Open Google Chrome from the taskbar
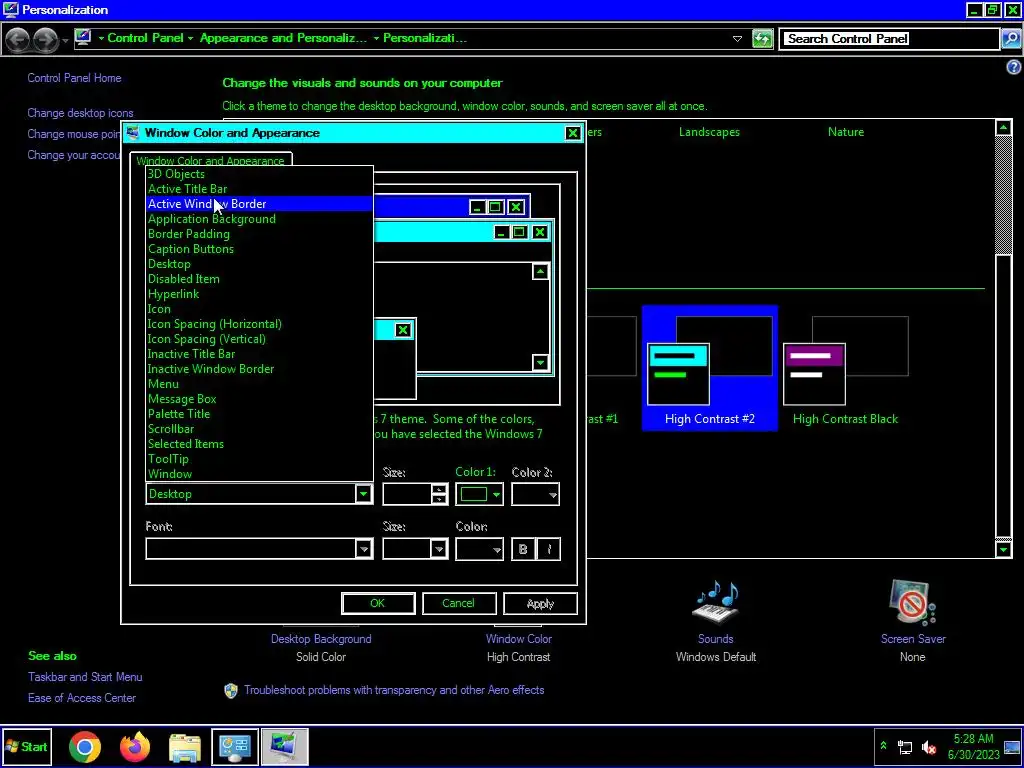This screenshot has width=1024, height=768. pyautogui.click(x=85, y=747)
